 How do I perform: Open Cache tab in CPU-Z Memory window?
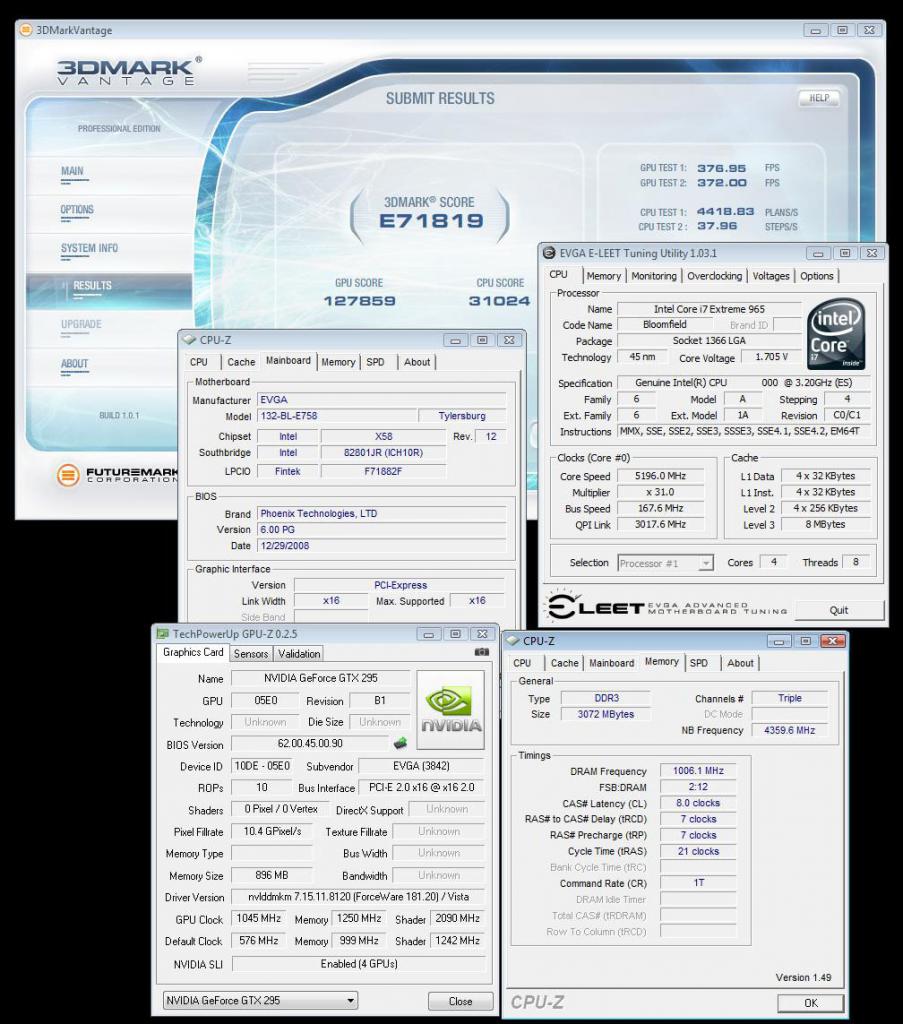point(564,663)
